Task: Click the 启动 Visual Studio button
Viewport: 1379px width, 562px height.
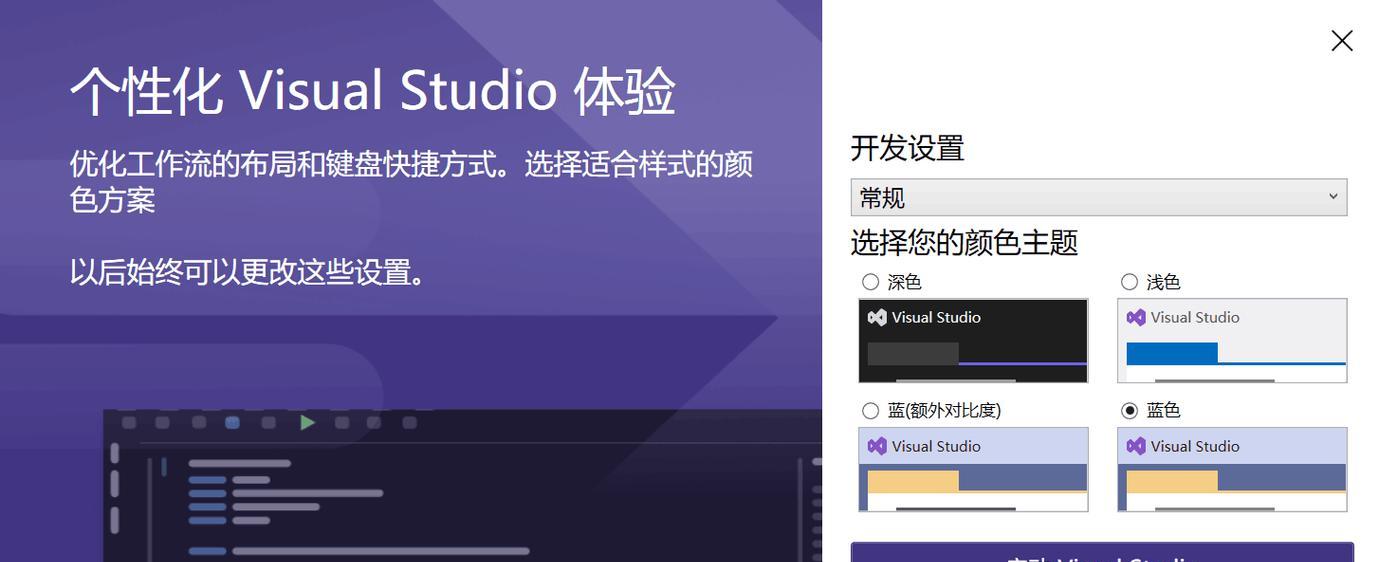Action: click(1102, 553)
